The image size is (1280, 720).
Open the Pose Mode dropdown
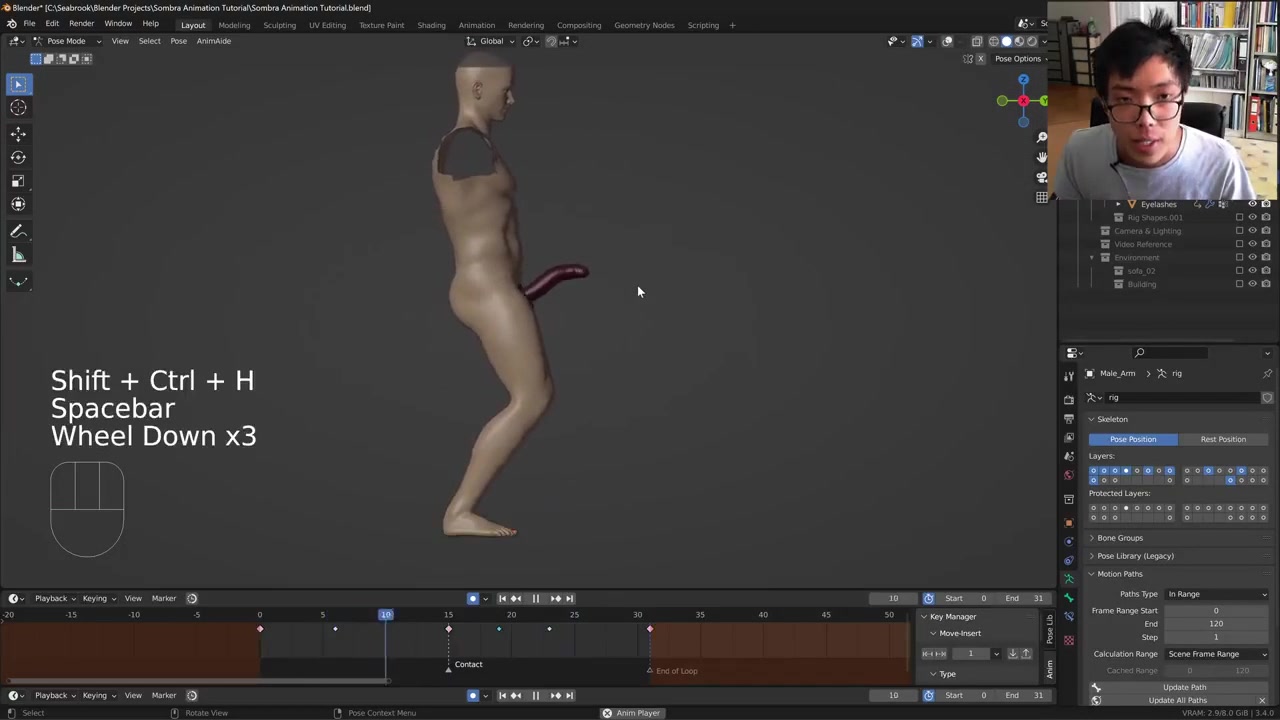coord(66,41)
